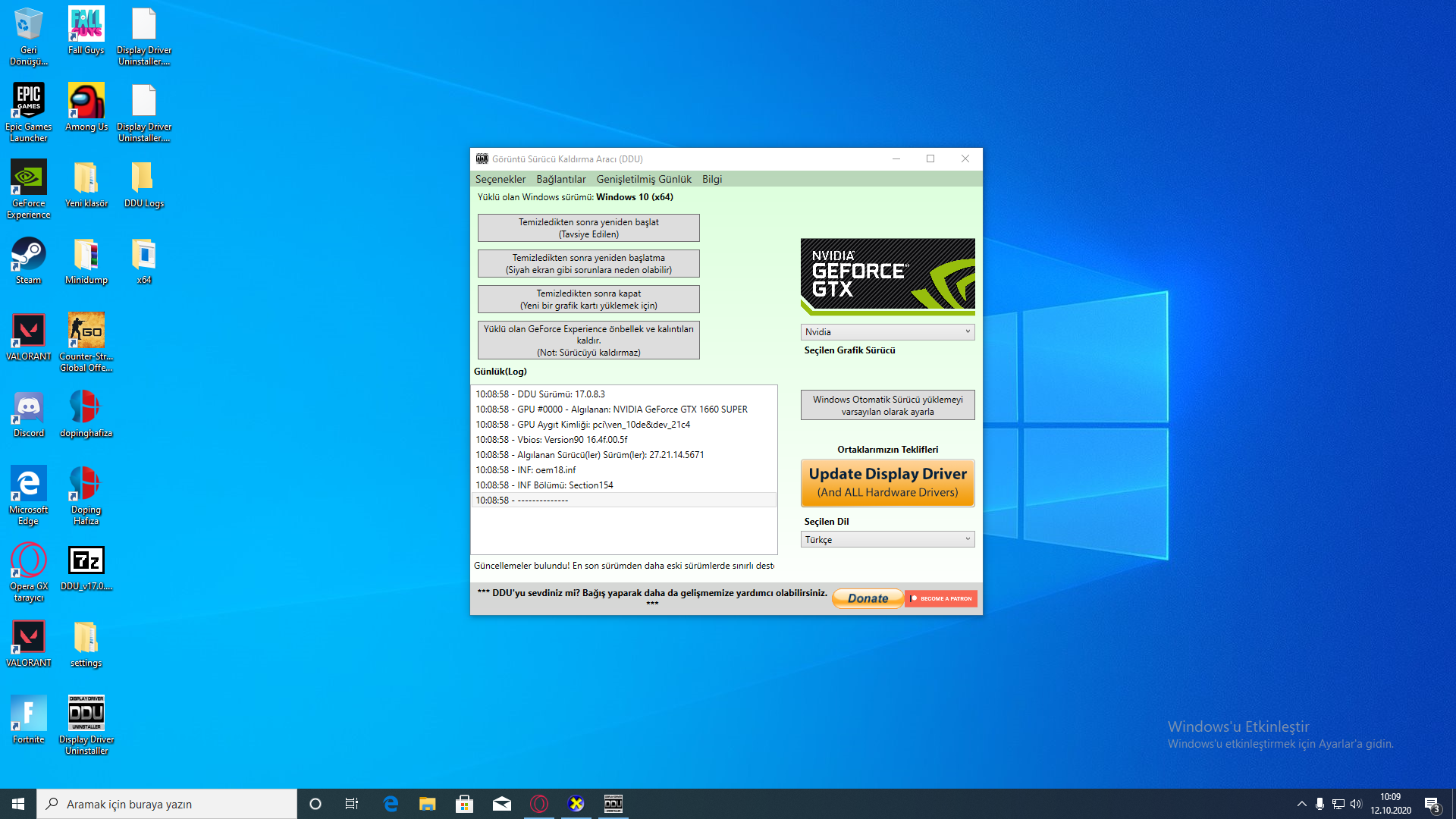Viewport: 1456px width, 819px height.
Task: Open the Geri Dönüşüm recycle bin icon
Action: click(x=29, y=36)
